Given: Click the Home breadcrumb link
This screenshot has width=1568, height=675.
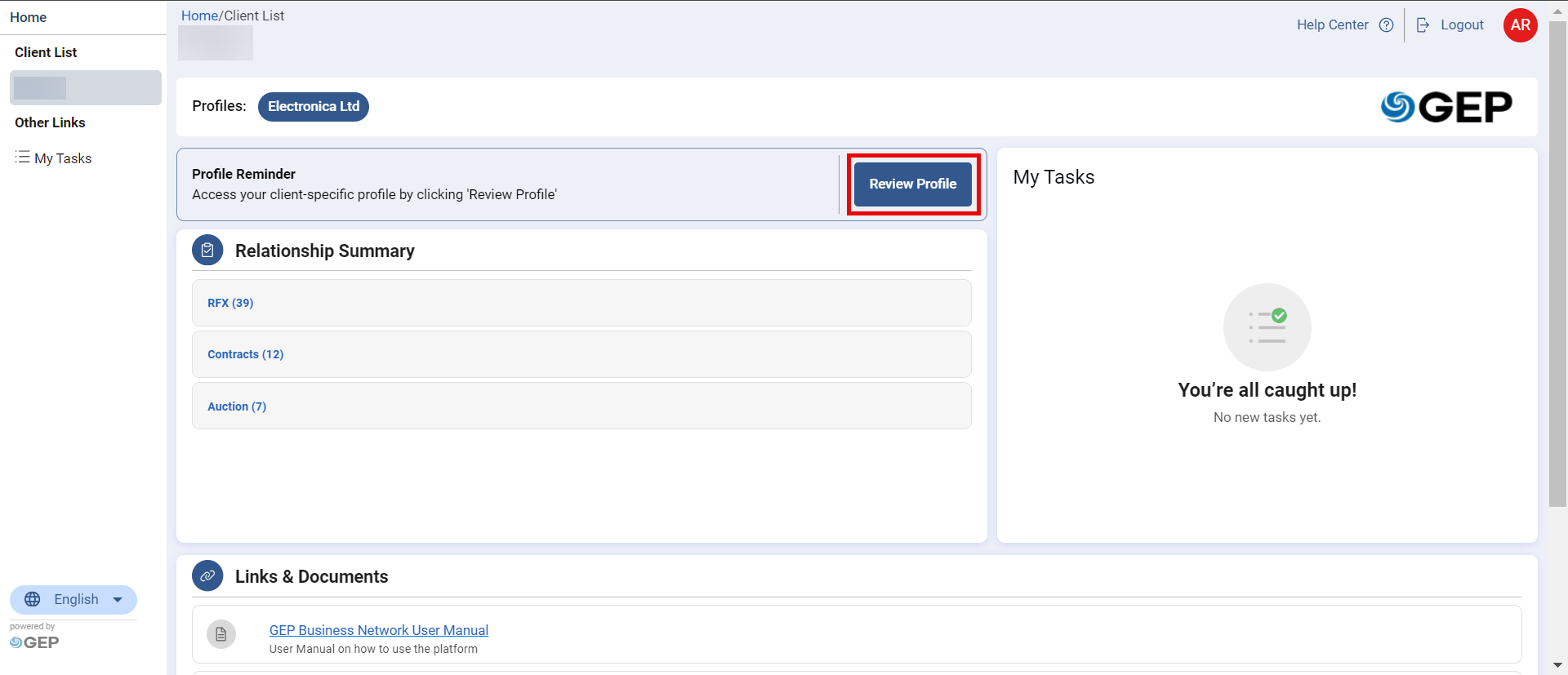Looking at the screenshot, I should 199,16.
